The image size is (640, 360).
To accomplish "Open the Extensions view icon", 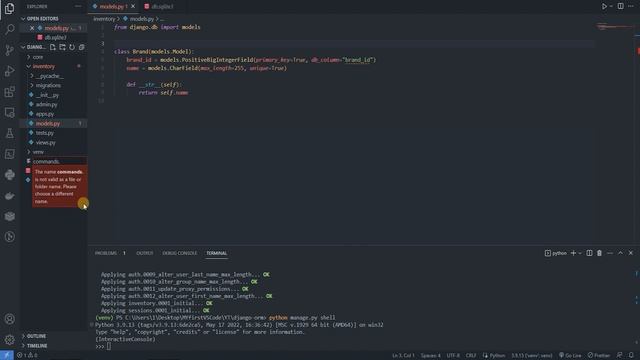I will [x=9, y=91].
